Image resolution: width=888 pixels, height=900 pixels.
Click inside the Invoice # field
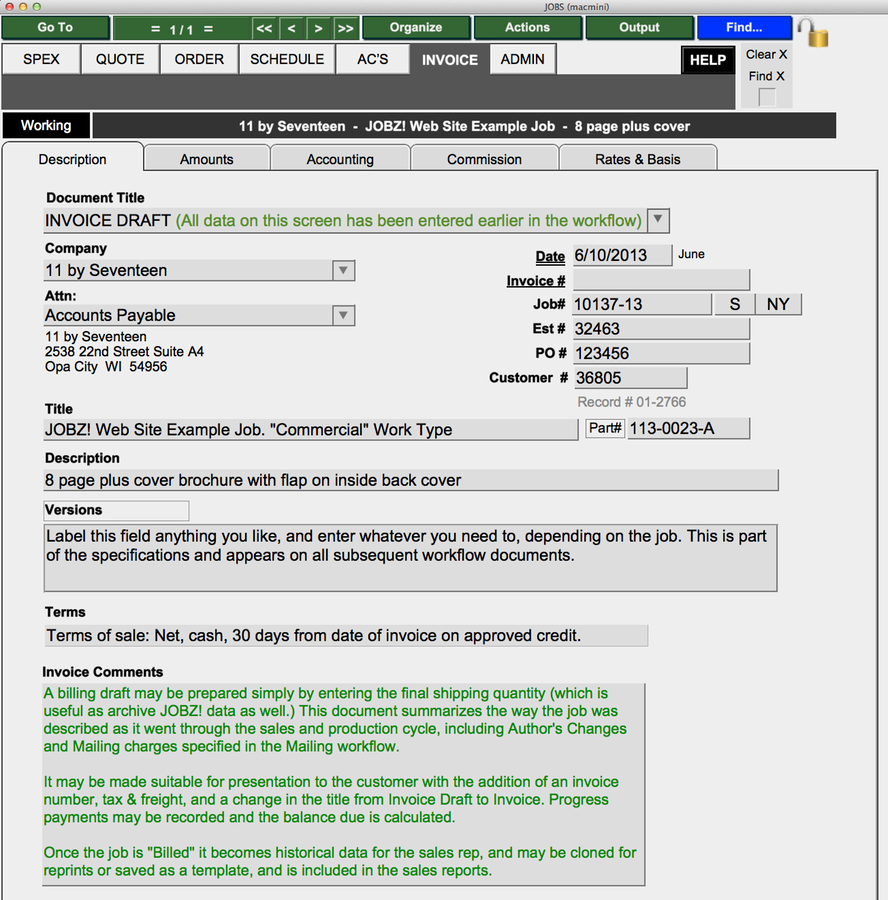660,279
